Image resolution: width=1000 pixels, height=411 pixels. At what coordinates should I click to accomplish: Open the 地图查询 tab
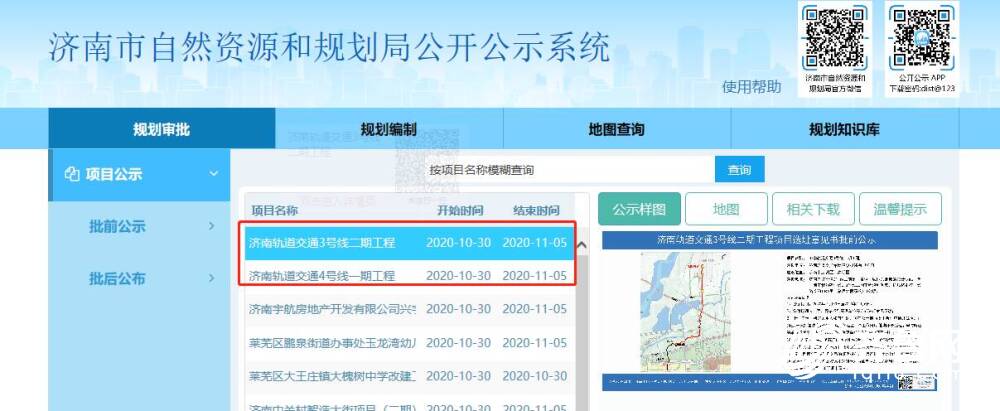(616, 129)
